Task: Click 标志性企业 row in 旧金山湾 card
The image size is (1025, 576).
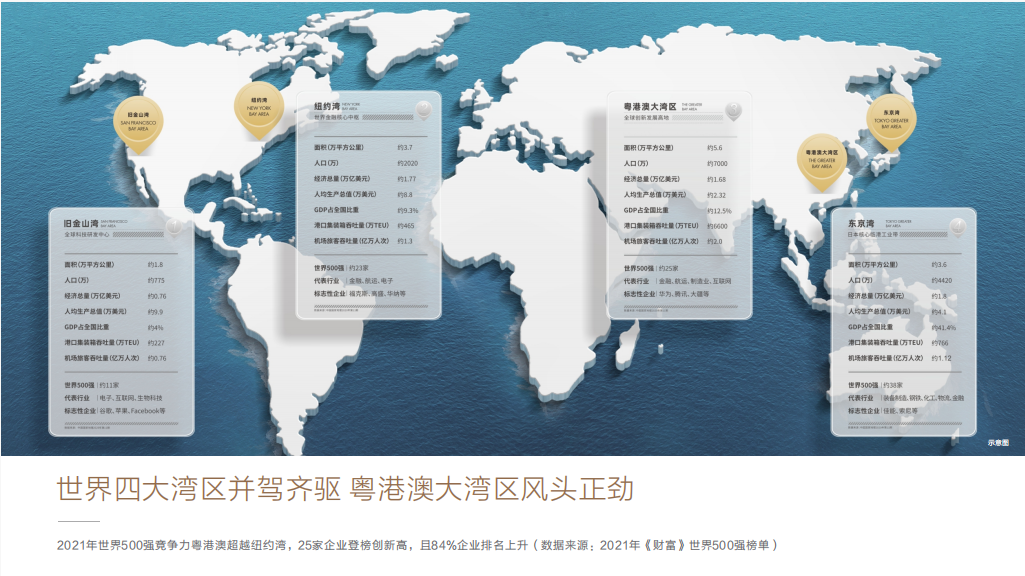Action: tap(120, 411)
